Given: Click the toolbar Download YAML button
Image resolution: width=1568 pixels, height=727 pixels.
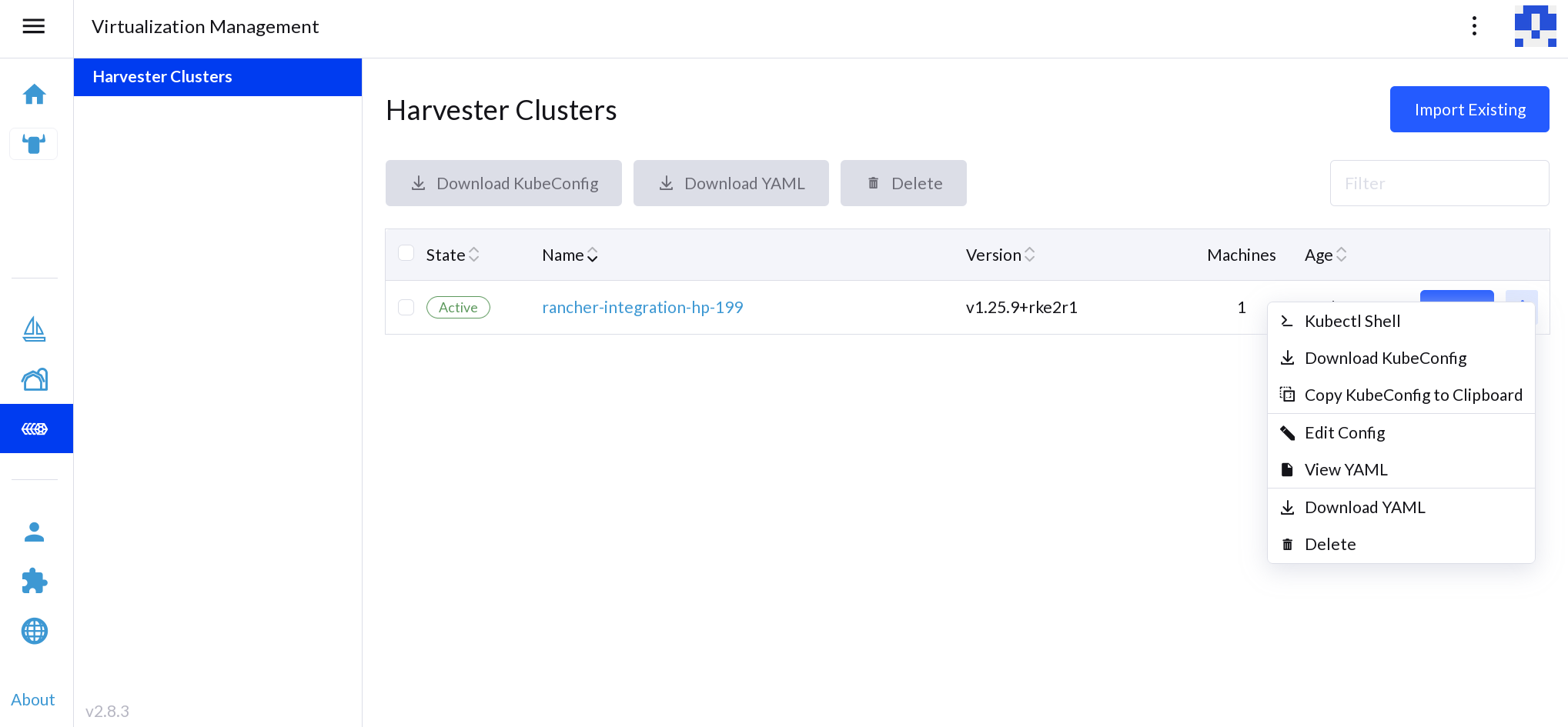Looking at the screenshot, I should [731, 183].
